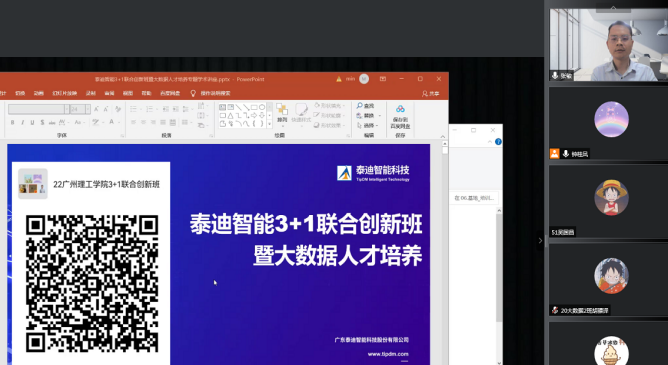The image size is (668, 365).
Task: Click the rainbow avatar participant thumbnail
Action: (x=611, y=119)
